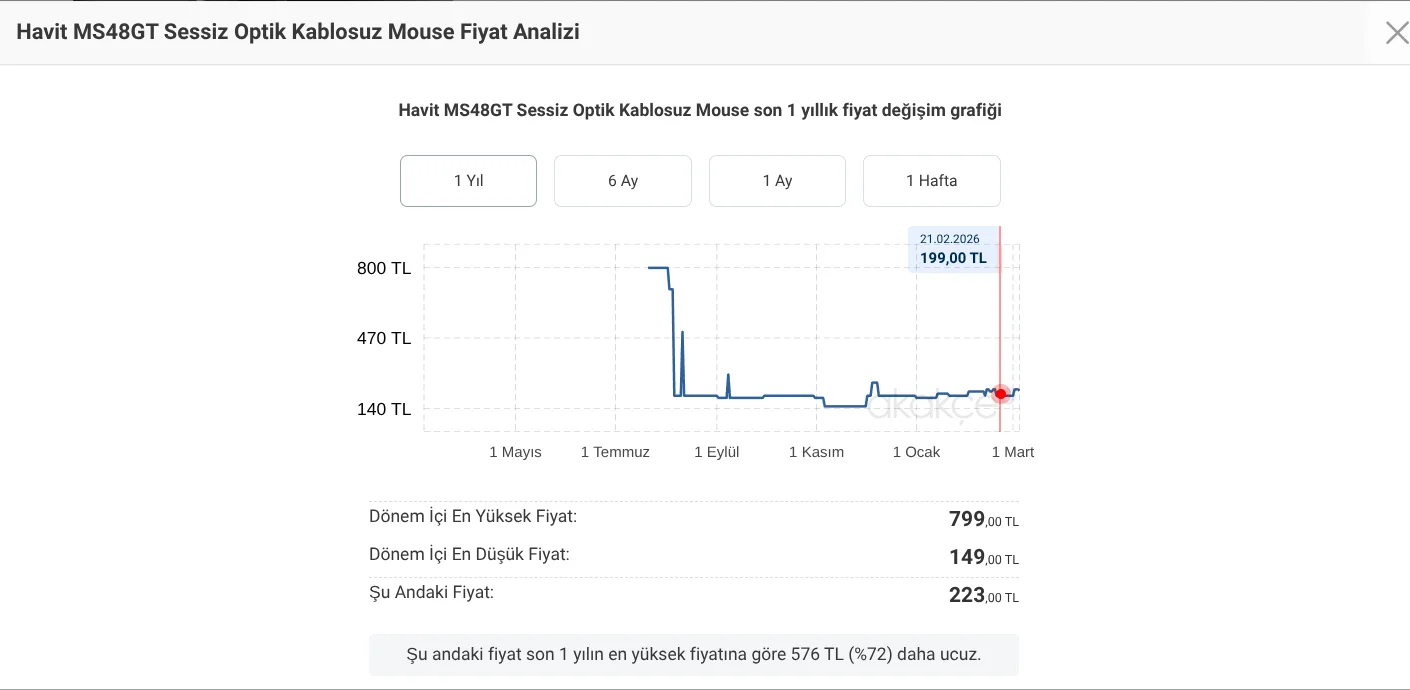Click the lowest price value 149,00 TL
1410x690 pixels.
(983, 557)
